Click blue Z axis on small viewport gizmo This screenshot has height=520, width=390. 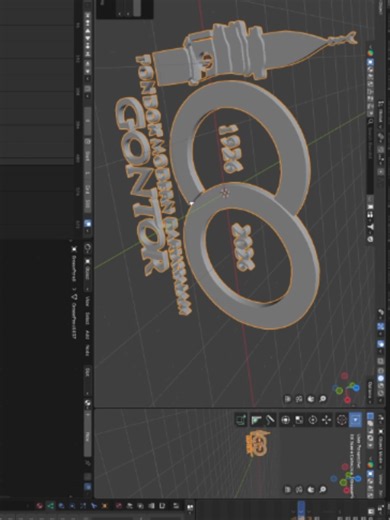358,479
